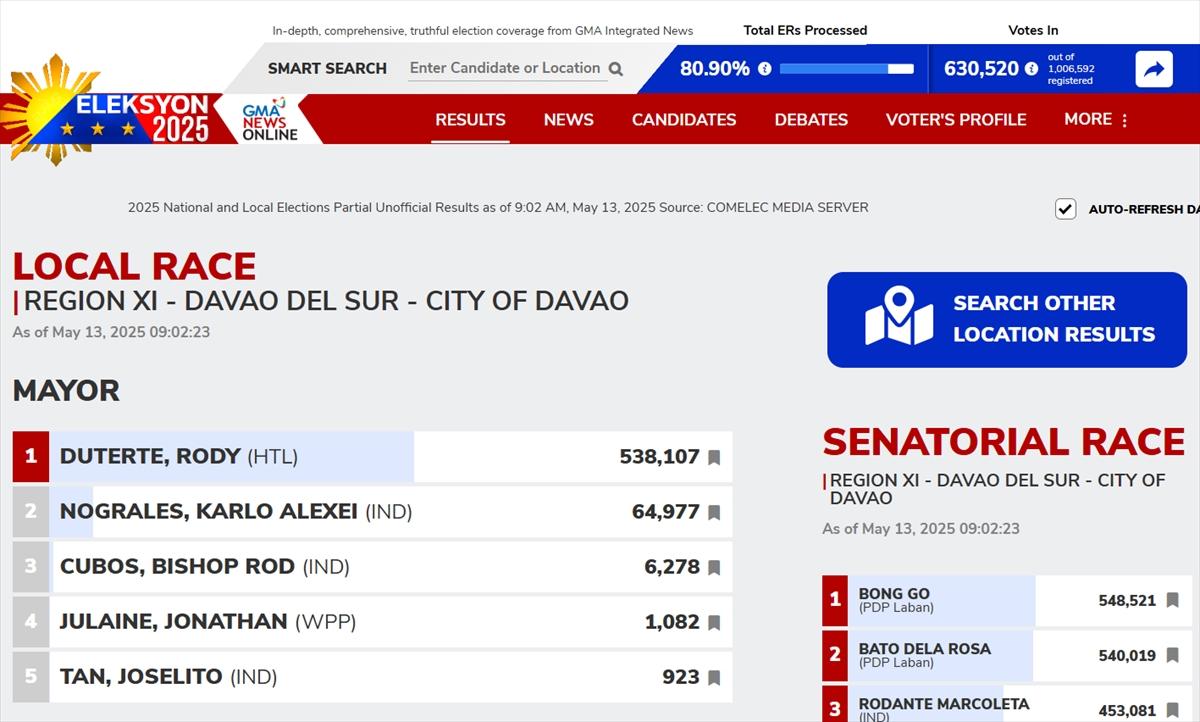This screenshot has height=722, width=1200.
Task: Click info icon next to 80.90%
Action: click(x=765, y=69)
